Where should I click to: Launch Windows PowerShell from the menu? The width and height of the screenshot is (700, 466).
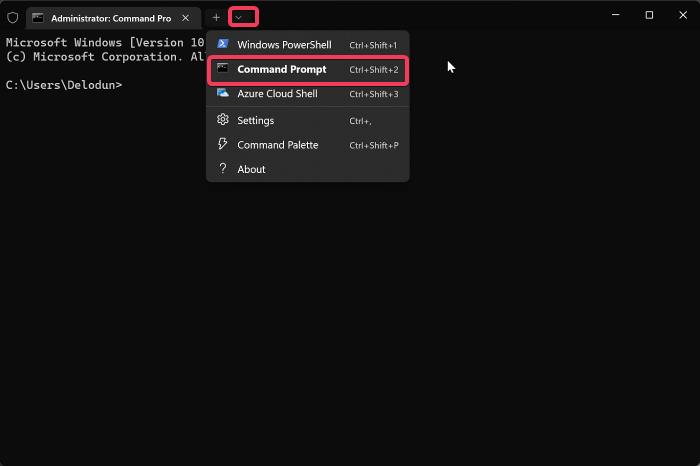[x=308, y=45]
